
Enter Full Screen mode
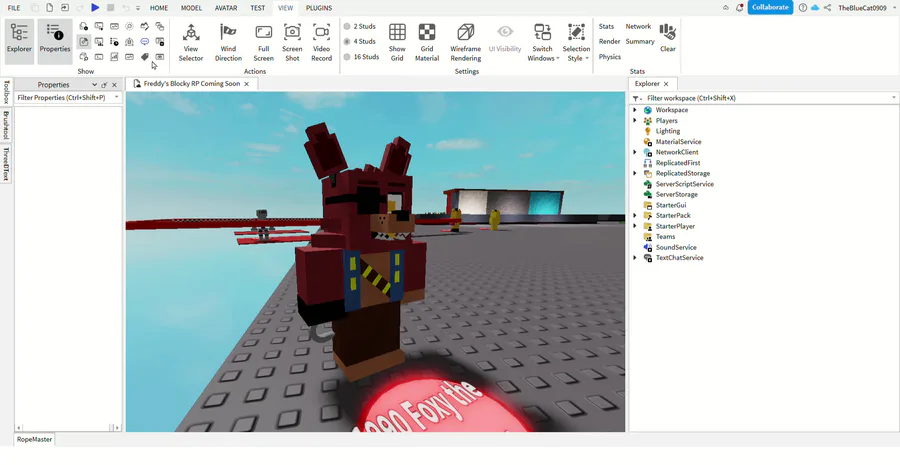263,42
